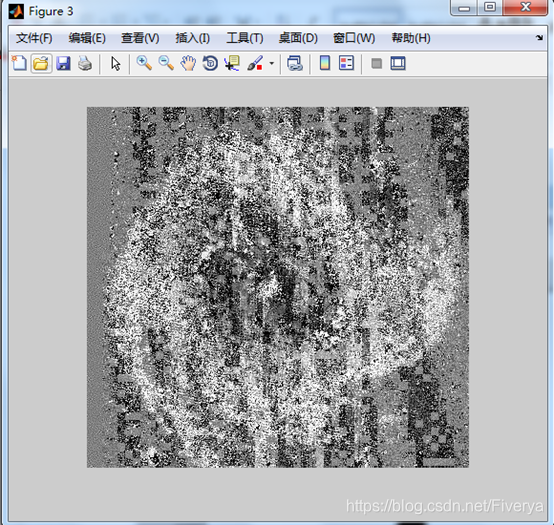The height and width of the screenshot is (525, 554).
Task: Click the grayscale noise image in the figure
Action: coord(278,287)
